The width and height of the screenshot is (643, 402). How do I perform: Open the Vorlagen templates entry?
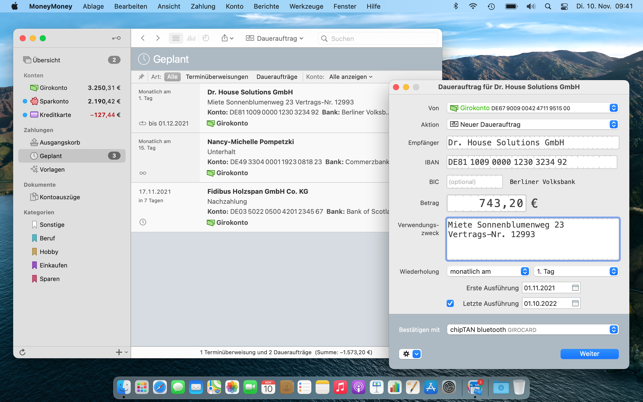tap(72, 169)
